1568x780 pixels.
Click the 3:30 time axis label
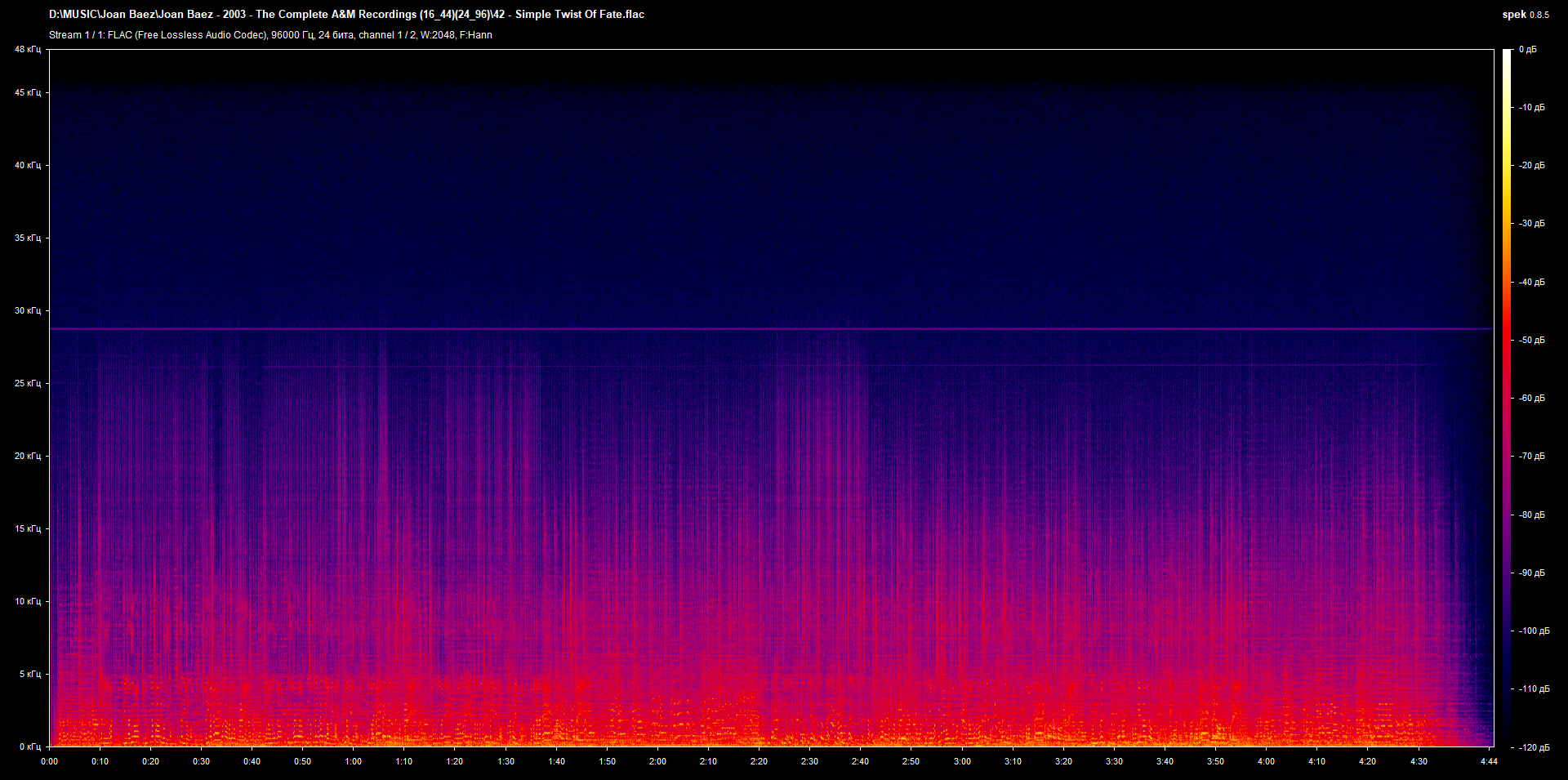(1115, 762)
